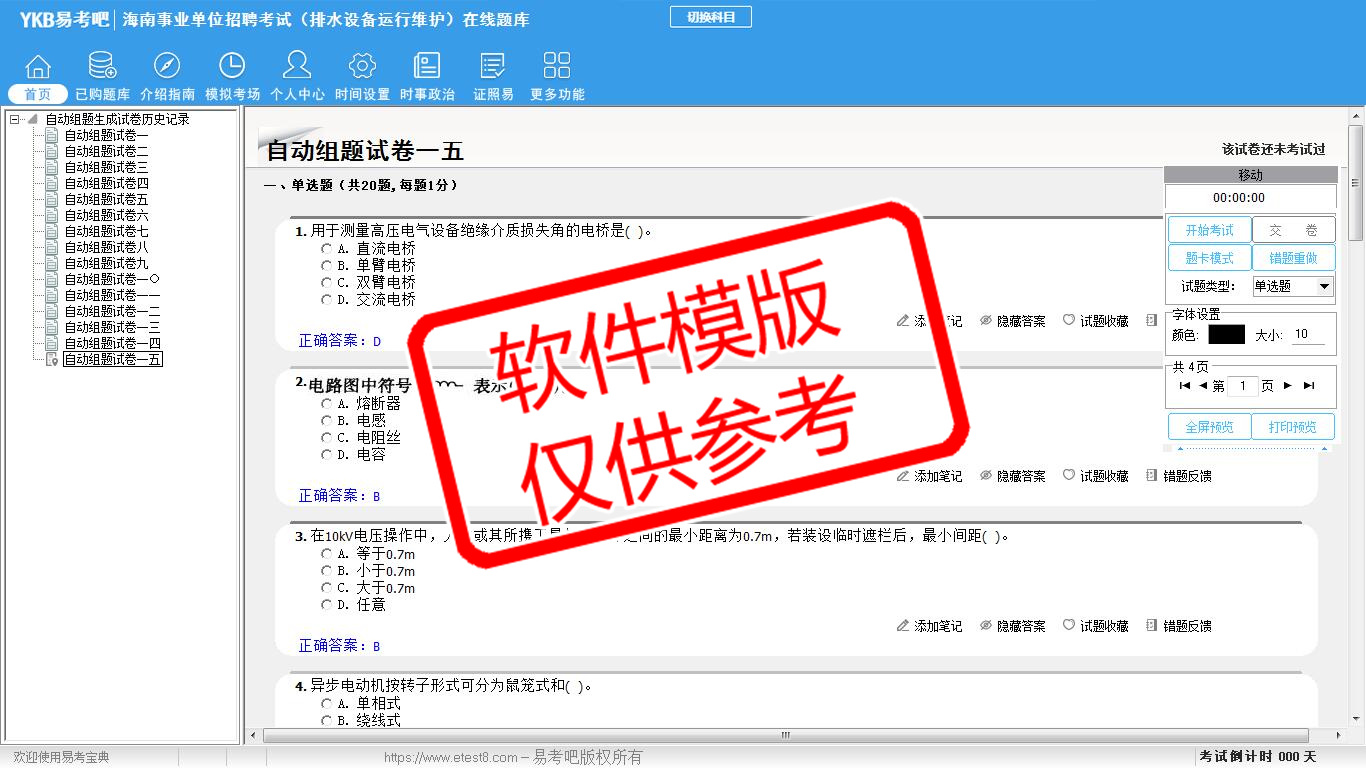Click the vertical scrollbar up arrow
1366x768 pixels.
pyautogui.click(x=1356, y=115)
